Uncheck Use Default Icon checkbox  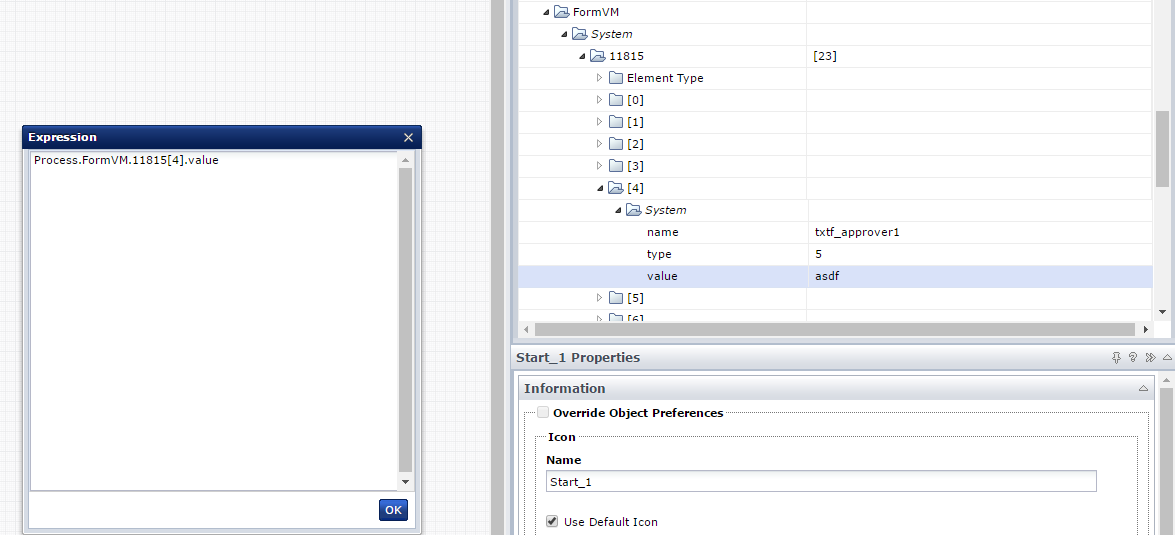point(552,521)
